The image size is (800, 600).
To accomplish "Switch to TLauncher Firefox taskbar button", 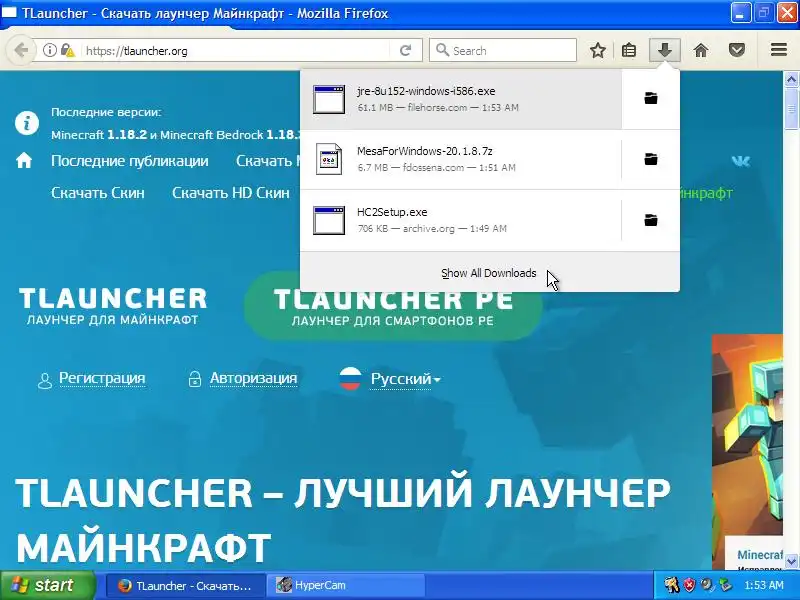I will coord(186,586).
